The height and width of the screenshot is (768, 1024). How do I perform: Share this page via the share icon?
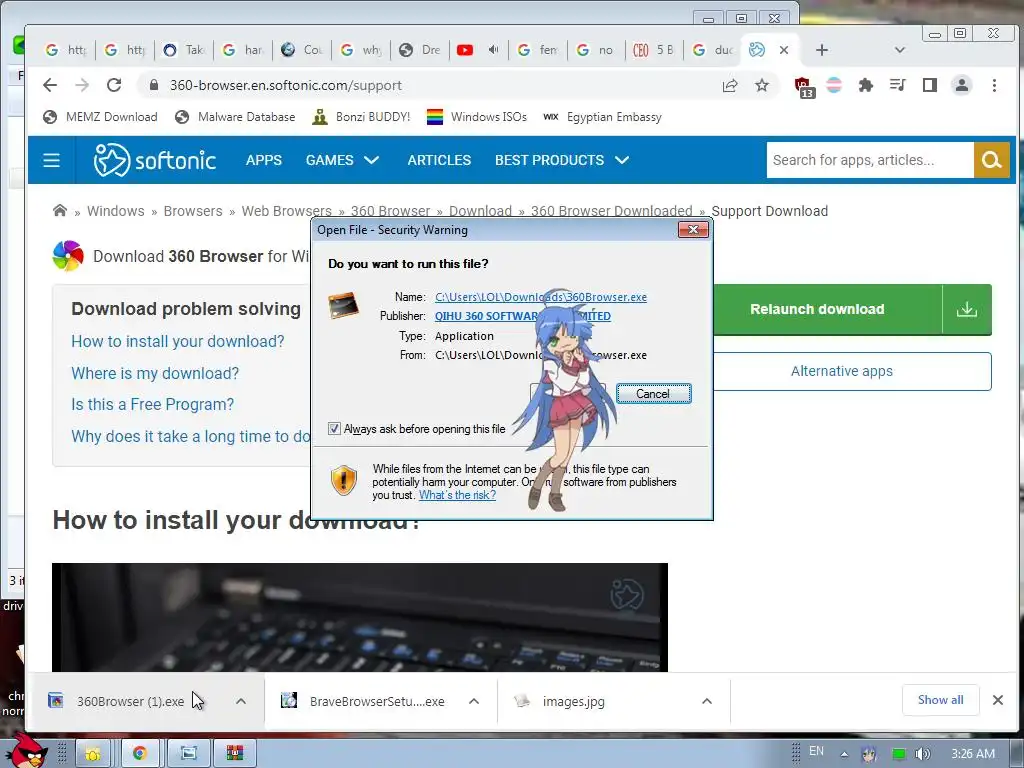[730, 85]
